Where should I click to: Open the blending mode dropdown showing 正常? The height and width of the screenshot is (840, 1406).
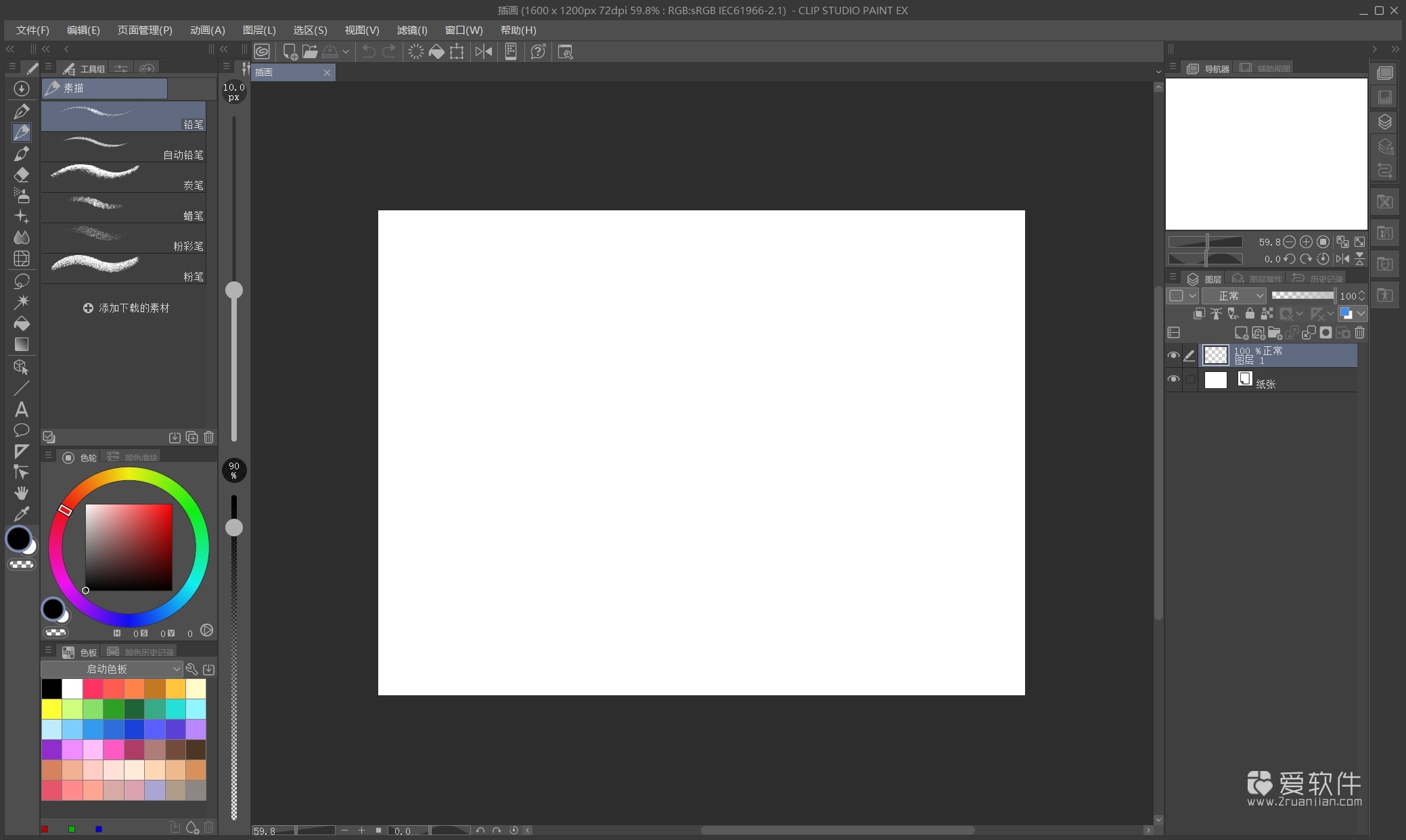tap(1234, 296)
